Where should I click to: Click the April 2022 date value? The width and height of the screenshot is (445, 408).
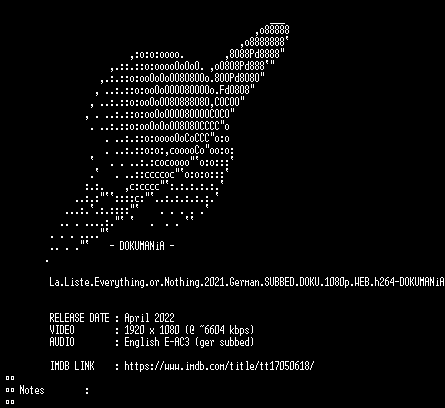click(x=149, y=318)
